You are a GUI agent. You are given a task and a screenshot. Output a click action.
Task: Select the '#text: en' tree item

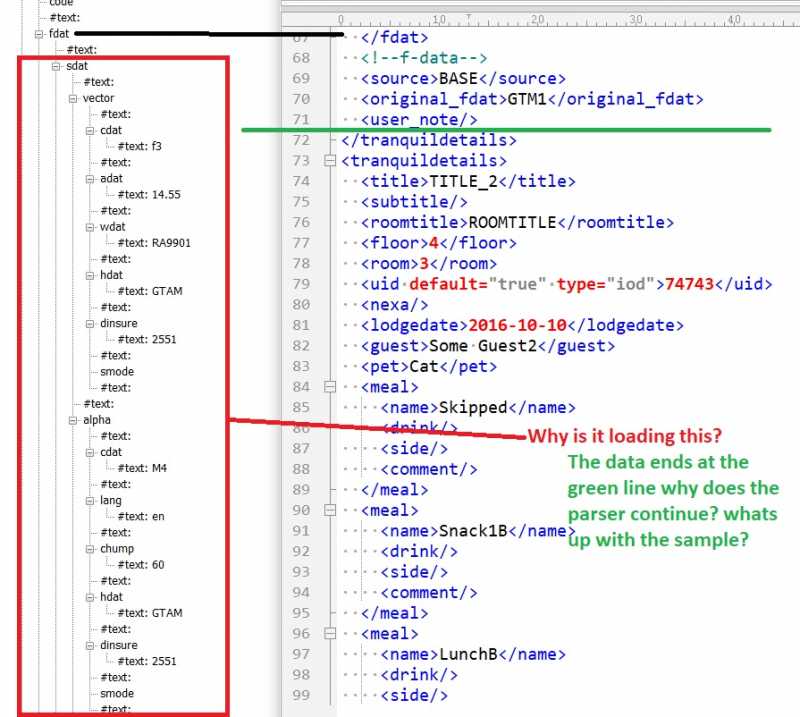tap(141, 516)
